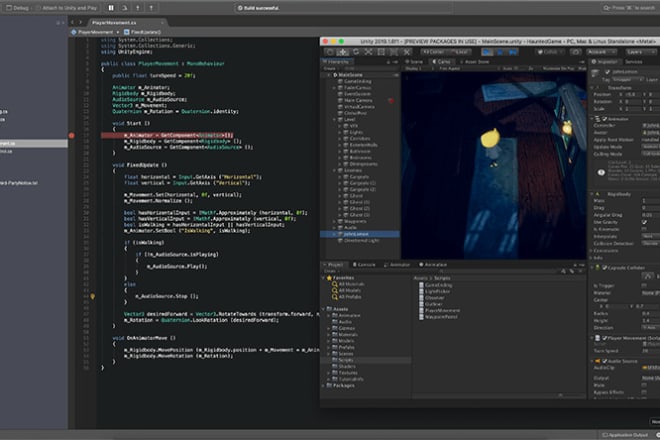The height and width of the screenshot is (440, 660).
Task: Collapse the MainScene hierarchy root
Action: [329, 75]
